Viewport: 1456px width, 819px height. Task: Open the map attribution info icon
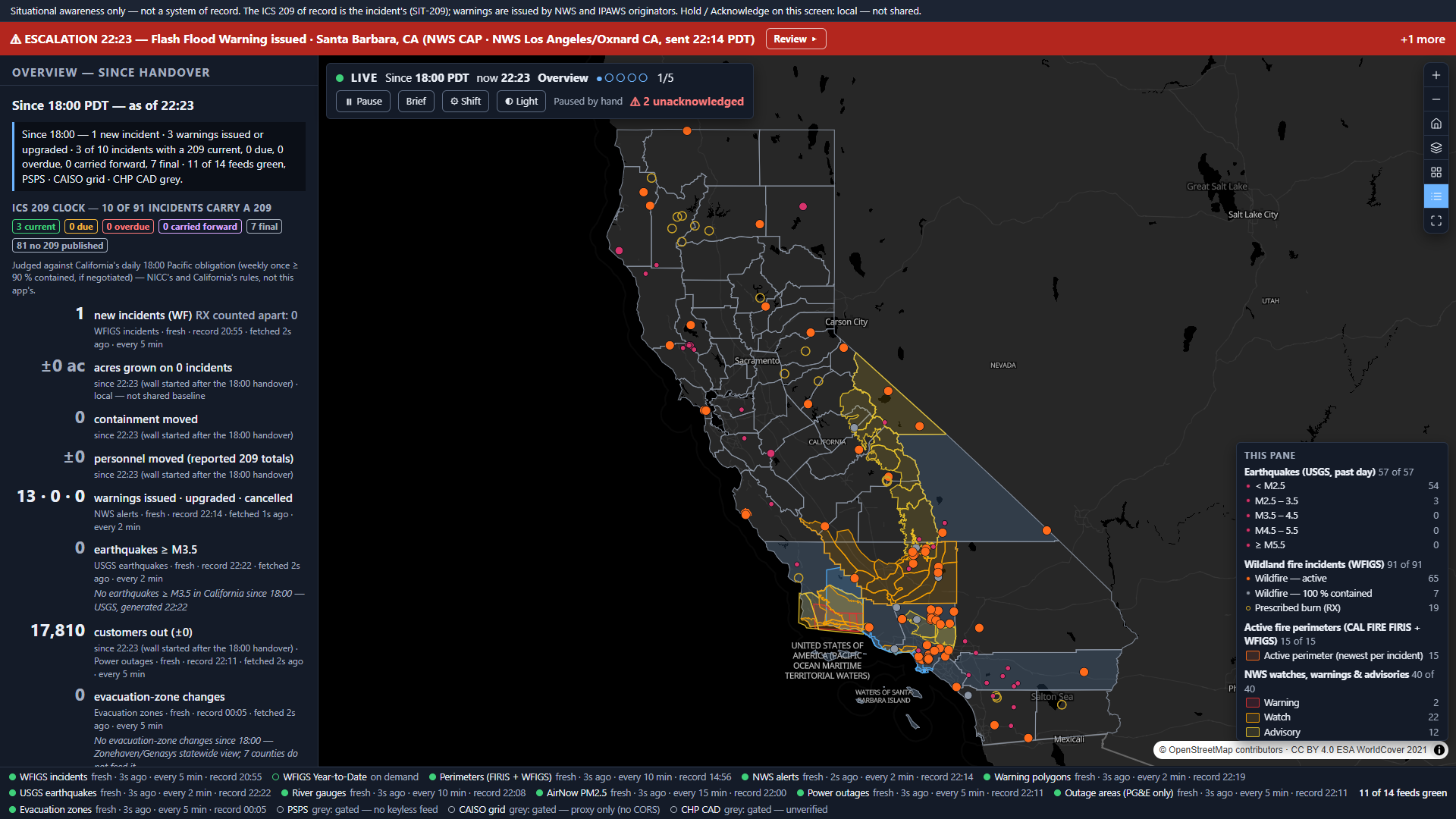[1439, 750]
